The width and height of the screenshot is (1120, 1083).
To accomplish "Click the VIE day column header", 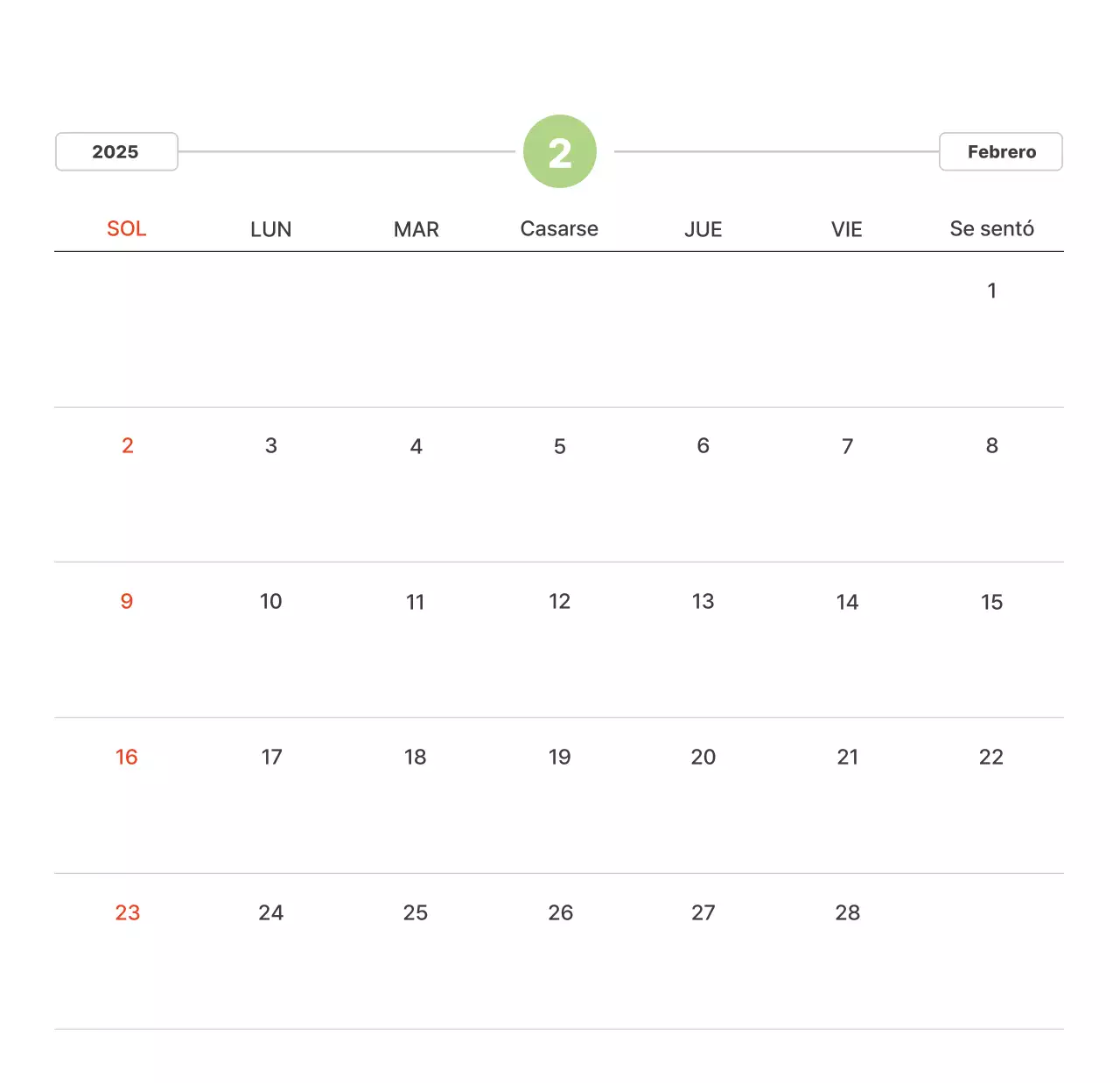I will tap(847, 229).
